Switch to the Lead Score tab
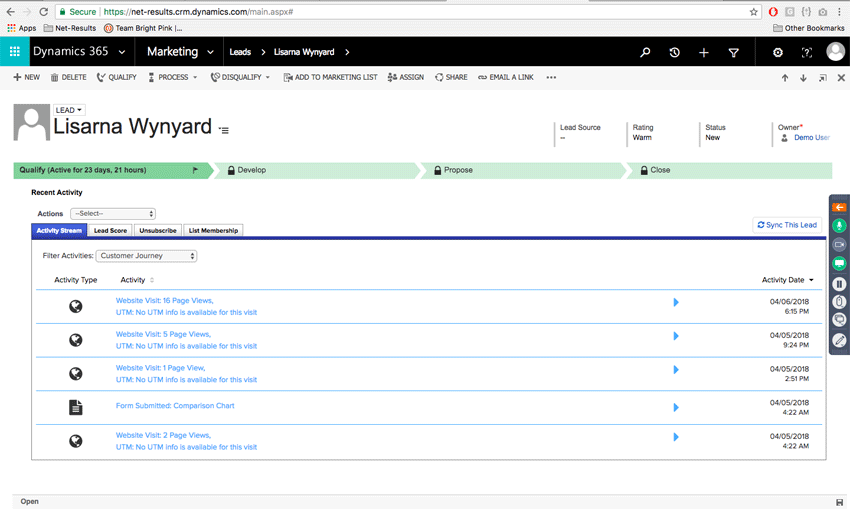 (110, 230)
